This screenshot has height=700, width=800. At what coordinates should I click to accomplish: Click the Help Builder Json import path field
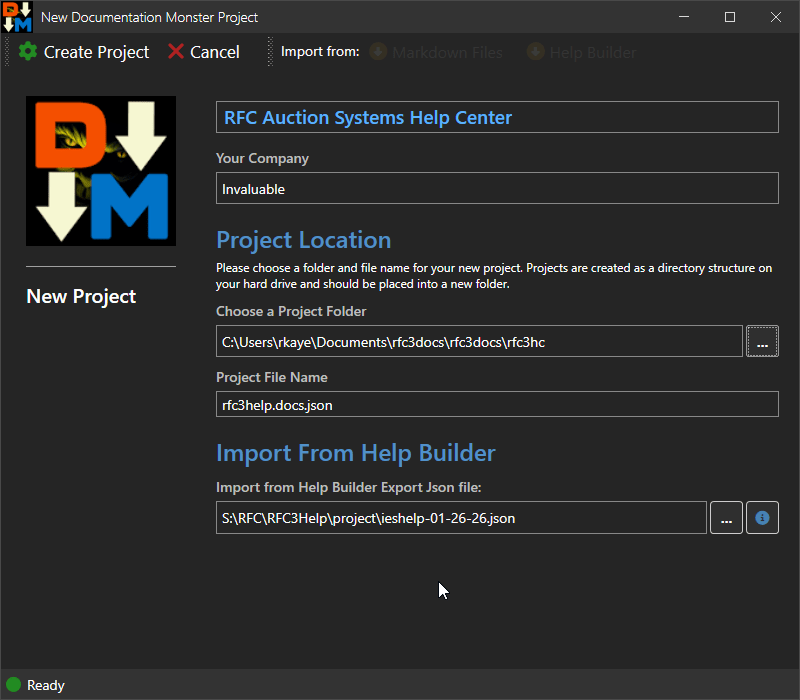[461, 518]
